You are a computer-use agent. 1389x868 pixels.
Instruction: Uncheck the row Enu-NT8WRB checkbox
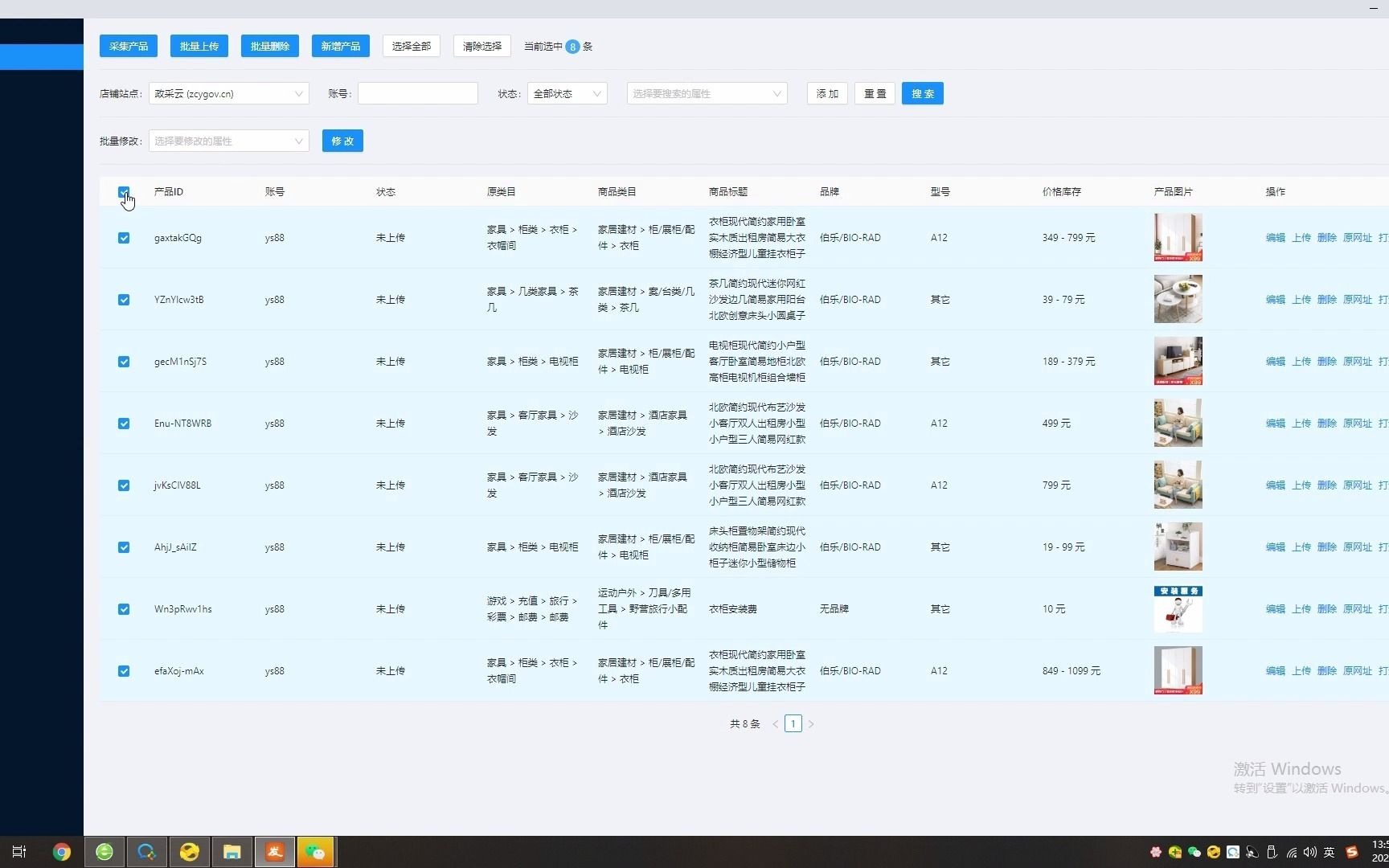point(124,424)
